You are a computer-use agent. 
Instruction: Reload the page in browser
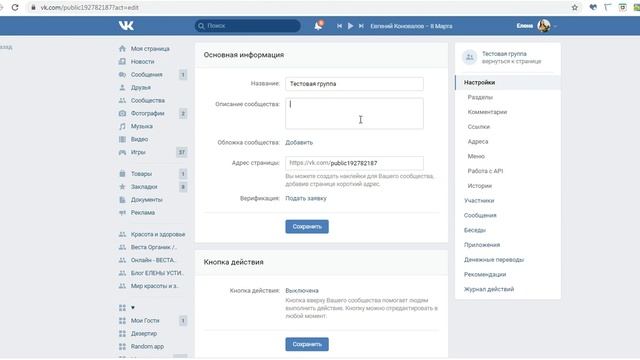[x=15, y=7]
